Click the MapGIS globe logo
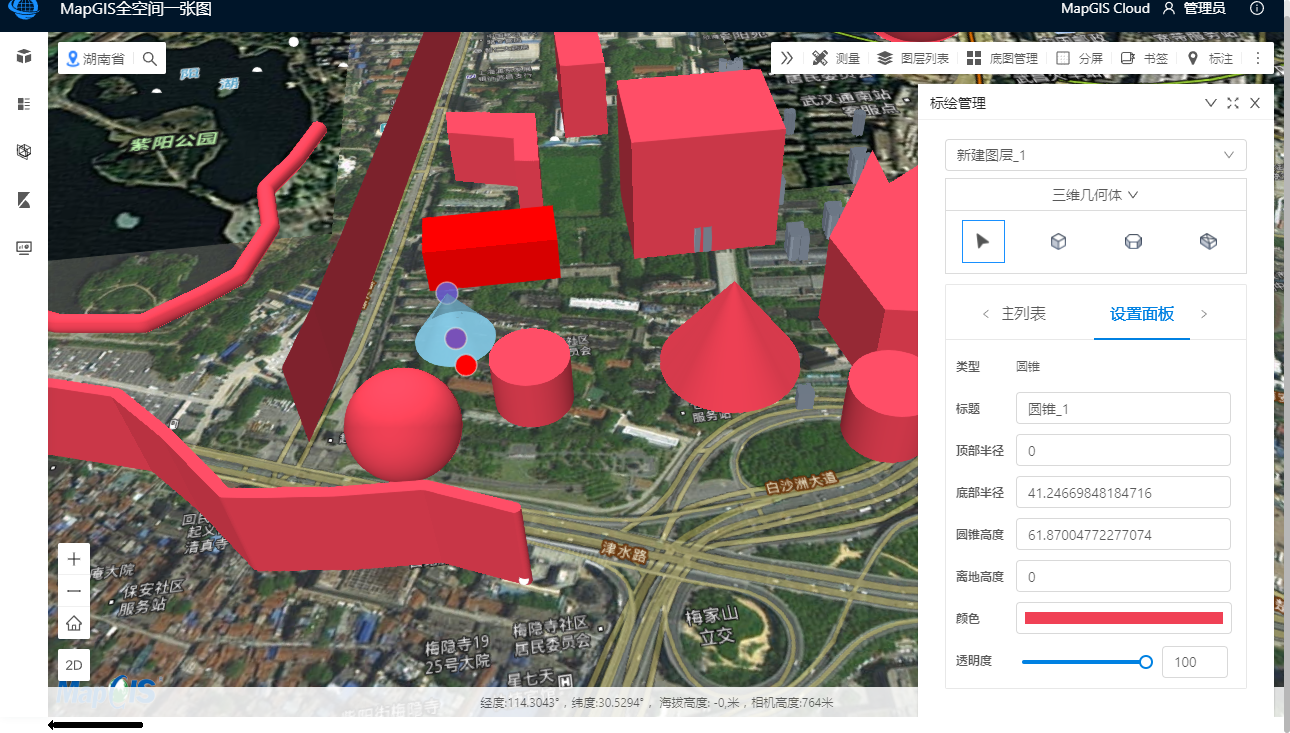 (24, 9)
